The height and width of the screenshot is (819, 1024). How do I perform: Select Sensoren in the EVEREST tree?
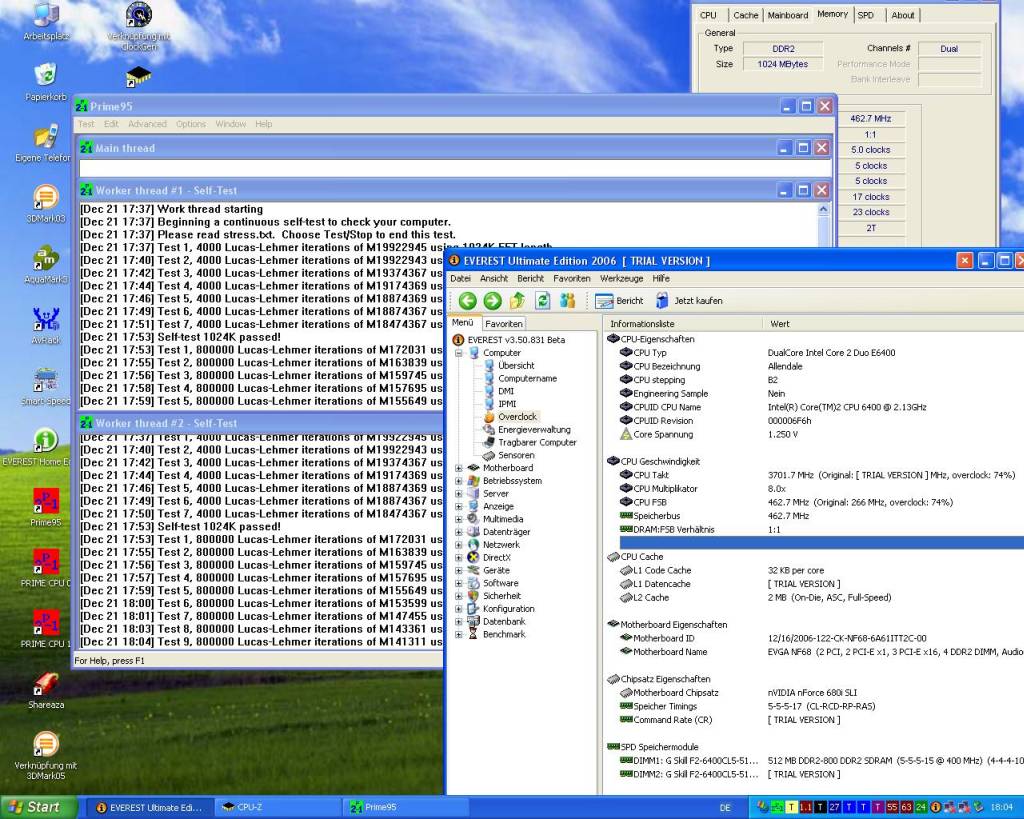pos(516,455)
